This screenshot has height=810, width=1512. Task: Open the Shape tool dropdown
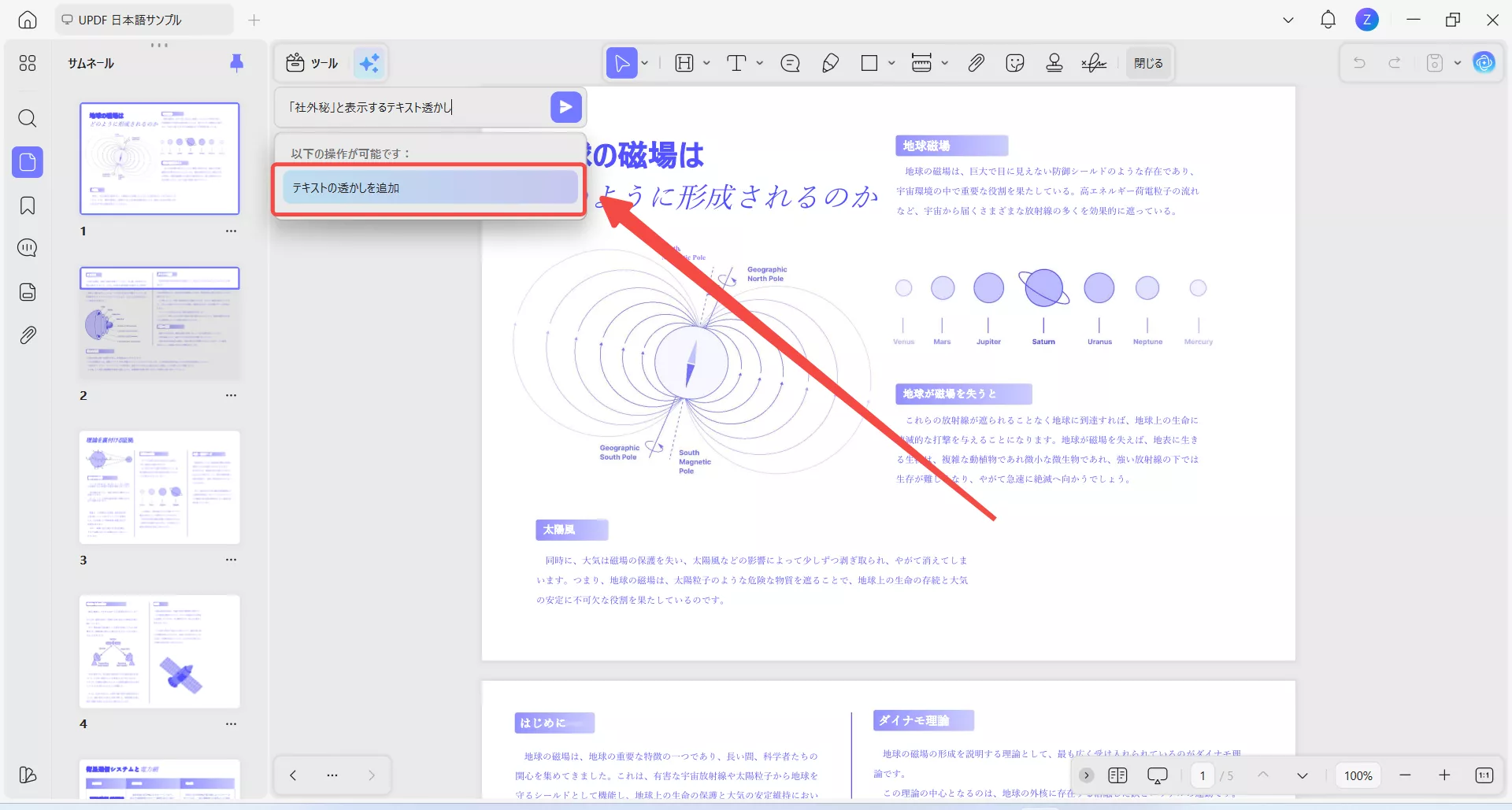pyautogui.click(x=891, y=63)
